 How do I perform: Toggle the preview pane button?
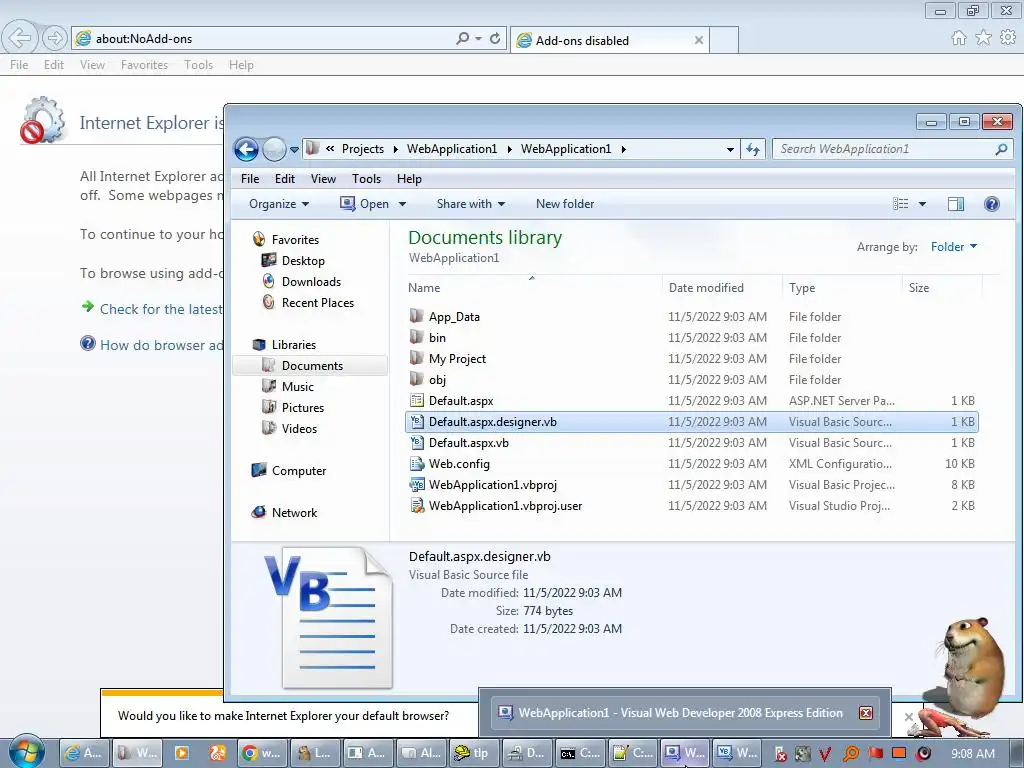pyautogui.click(x=955, y=204)
